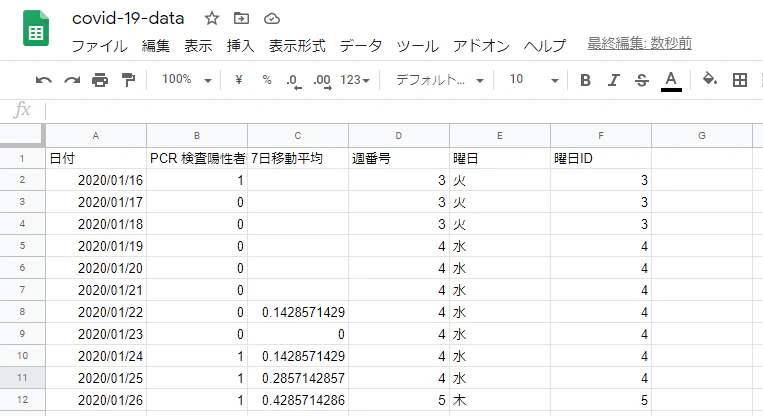The height and width of the screenshot is (416, 763).
Task: Select cell with date 2020/01/26
Action: (x=96, y=400)
